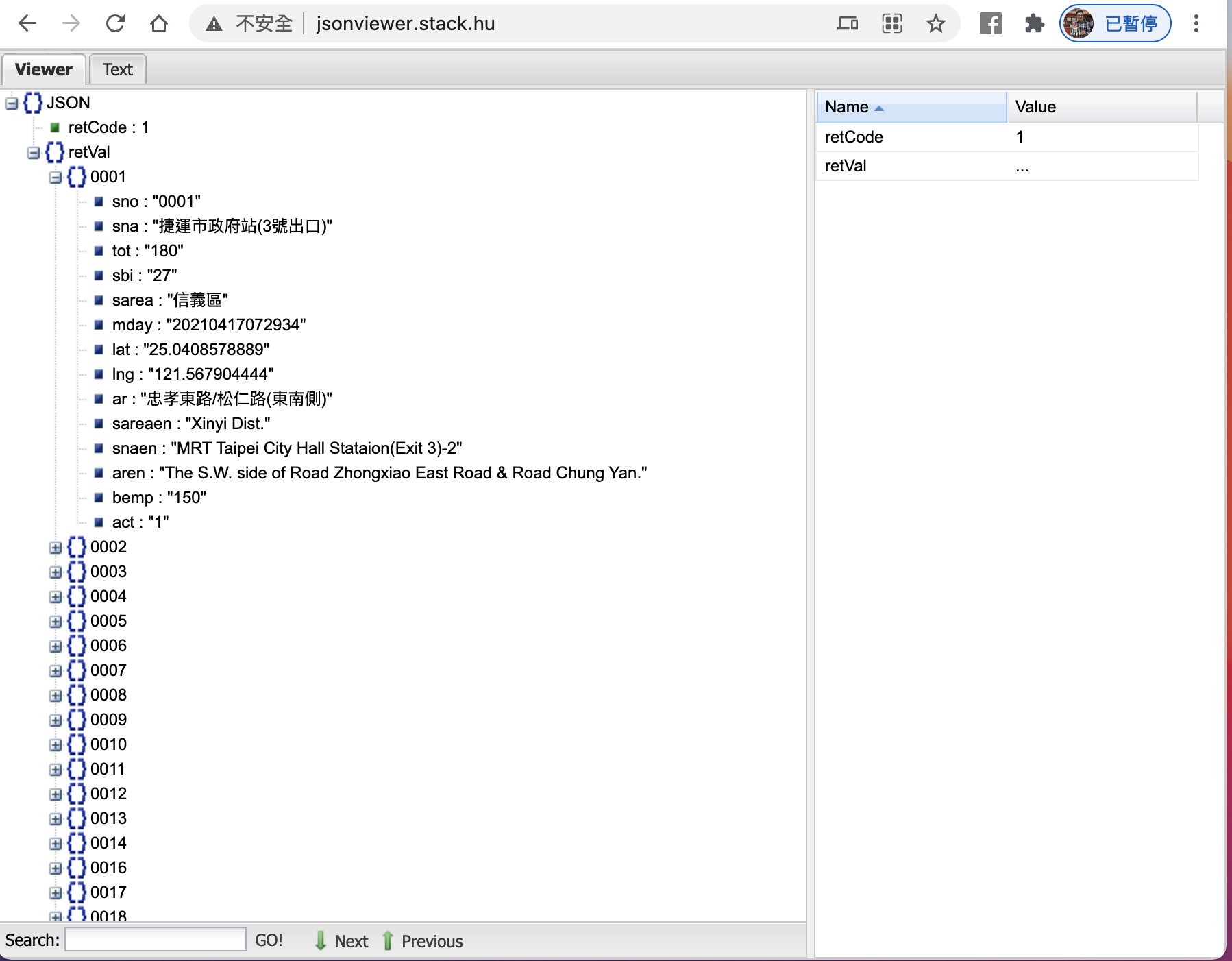Viewport: 1232px width, 961px height.
Task: Open the Chrome three-dot menu
Action: (x=1196, y=24)
